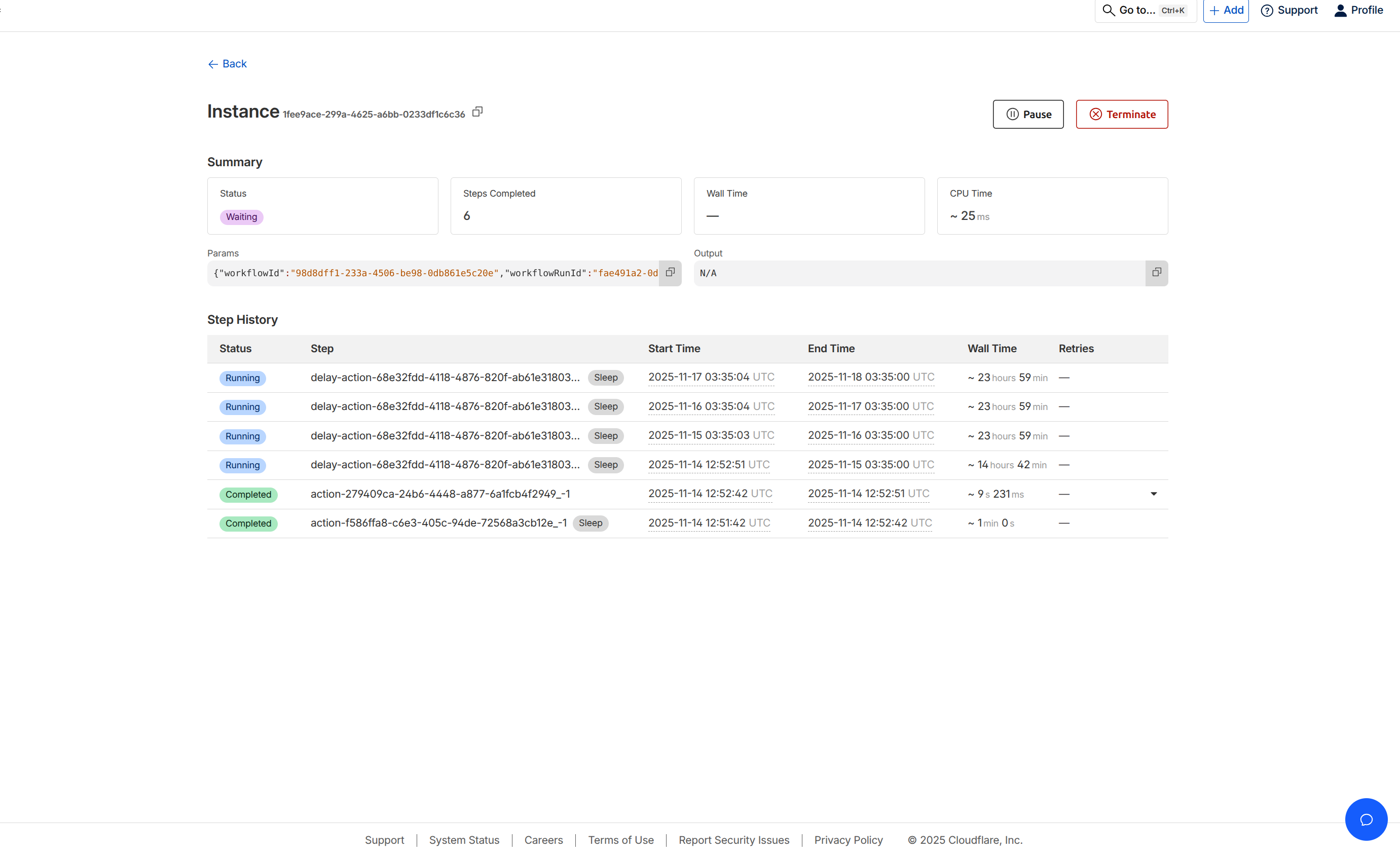
Task: Click end time 2025-11-18 03:35:00 UTC
Action: [870, 377]
